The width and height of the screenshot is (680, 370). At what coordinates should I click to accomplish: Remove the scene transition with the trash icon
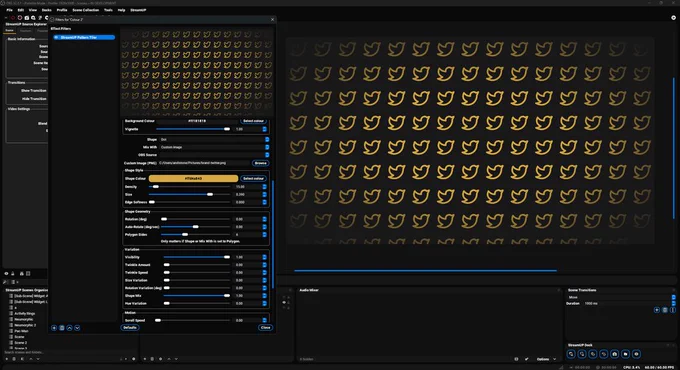tap(665, 310)
